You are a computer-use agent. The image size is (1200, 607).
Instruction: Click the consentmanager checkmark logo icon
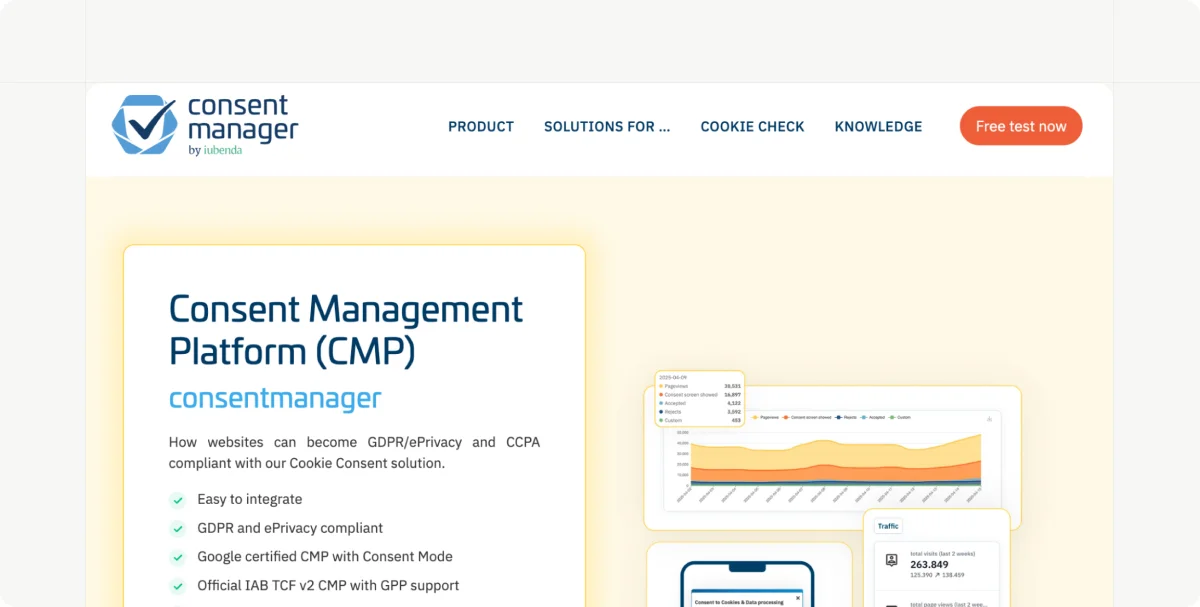(144, 125)
